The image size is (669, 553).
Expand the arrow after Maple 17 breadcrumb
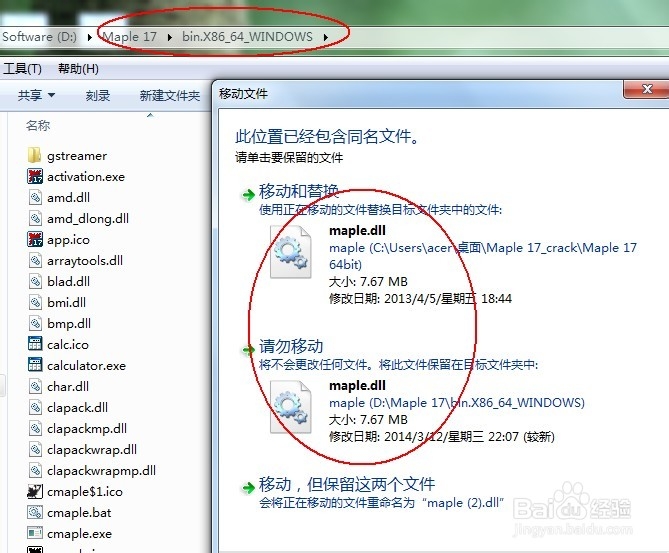pos(169,38)
